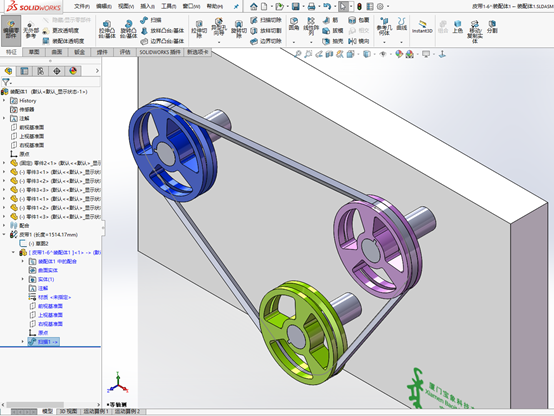This screenshot has height=416, width=554.
Task: Open the filter funnel dropdown
Action: coord(7,82)
